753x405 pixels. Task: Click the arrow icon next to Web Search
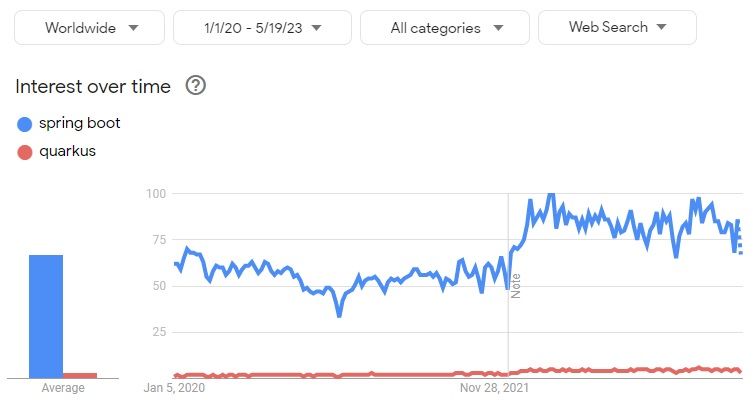(x=661, y=27)
